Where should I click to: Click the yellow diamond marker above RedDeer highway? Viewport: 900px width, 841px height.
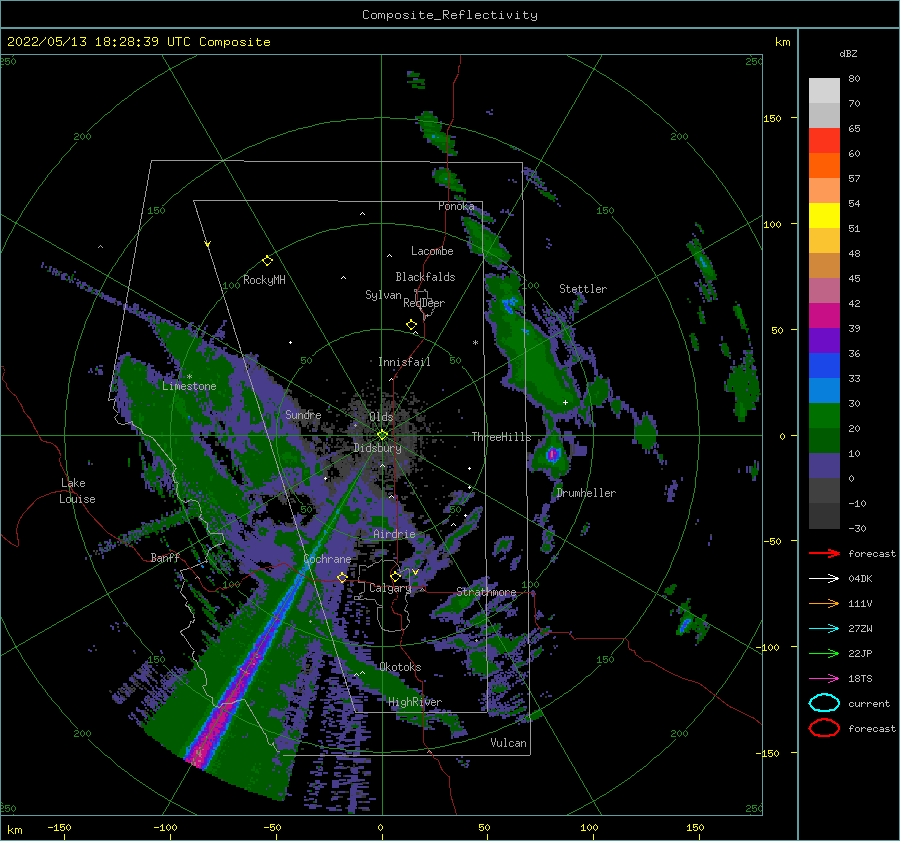[x=411, y=324]
